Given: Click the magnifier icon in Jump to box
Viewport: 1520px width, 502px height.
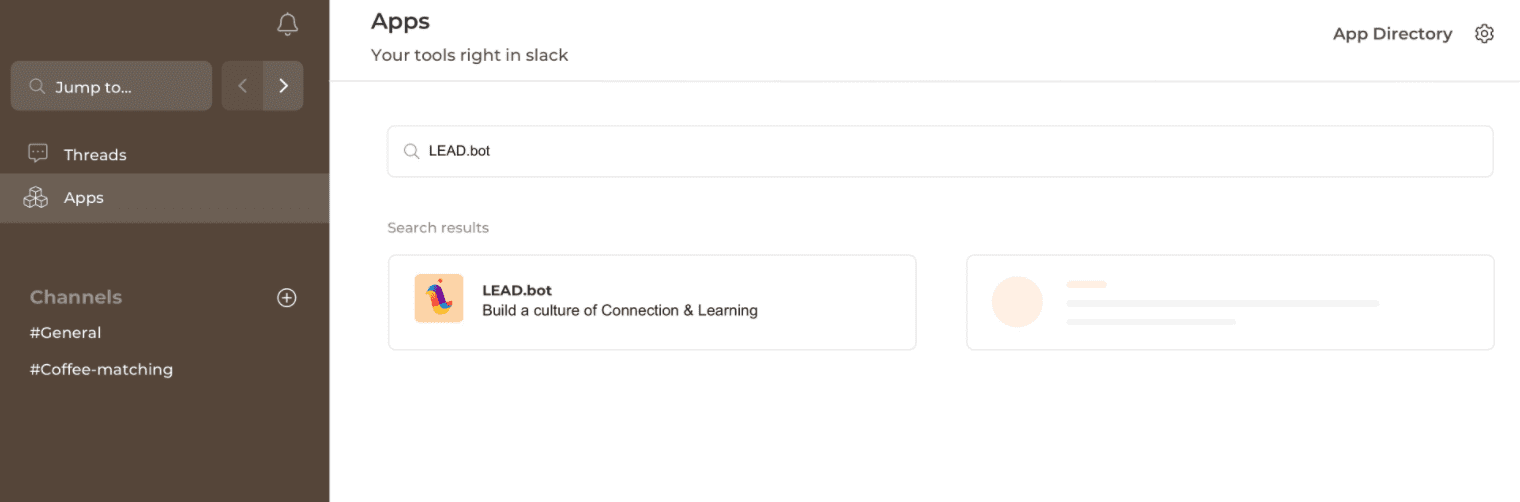Looking at the screenshot, I should (x=38, y=87).
